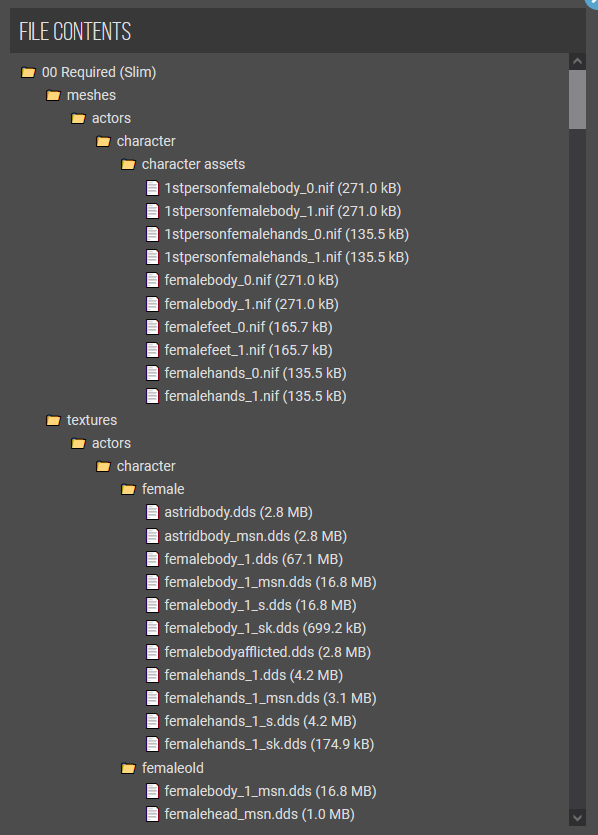Click file icon of femalefeet_0.nif

click(152, 327)
